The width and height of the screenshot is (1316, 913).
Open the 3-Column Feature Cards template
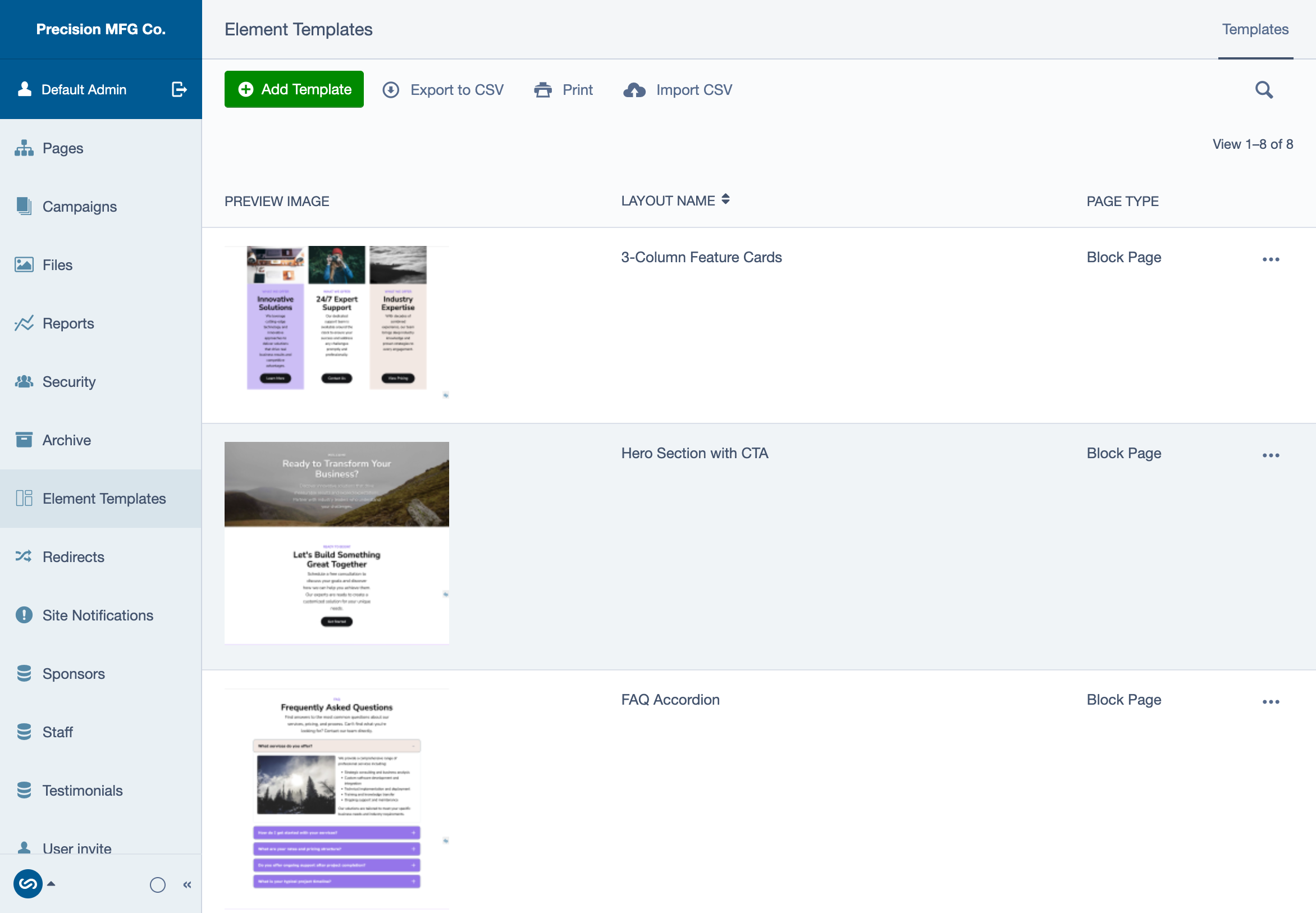(701, 257)
